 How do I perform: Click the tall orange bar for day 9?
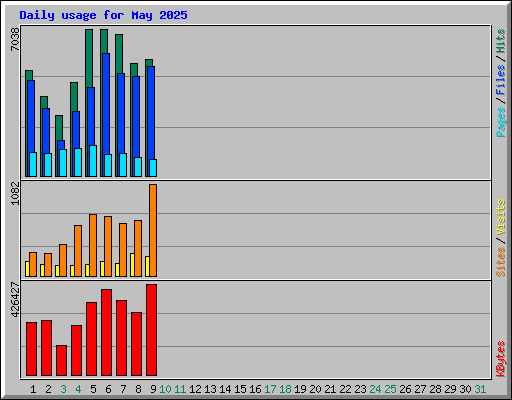(153, 230)
